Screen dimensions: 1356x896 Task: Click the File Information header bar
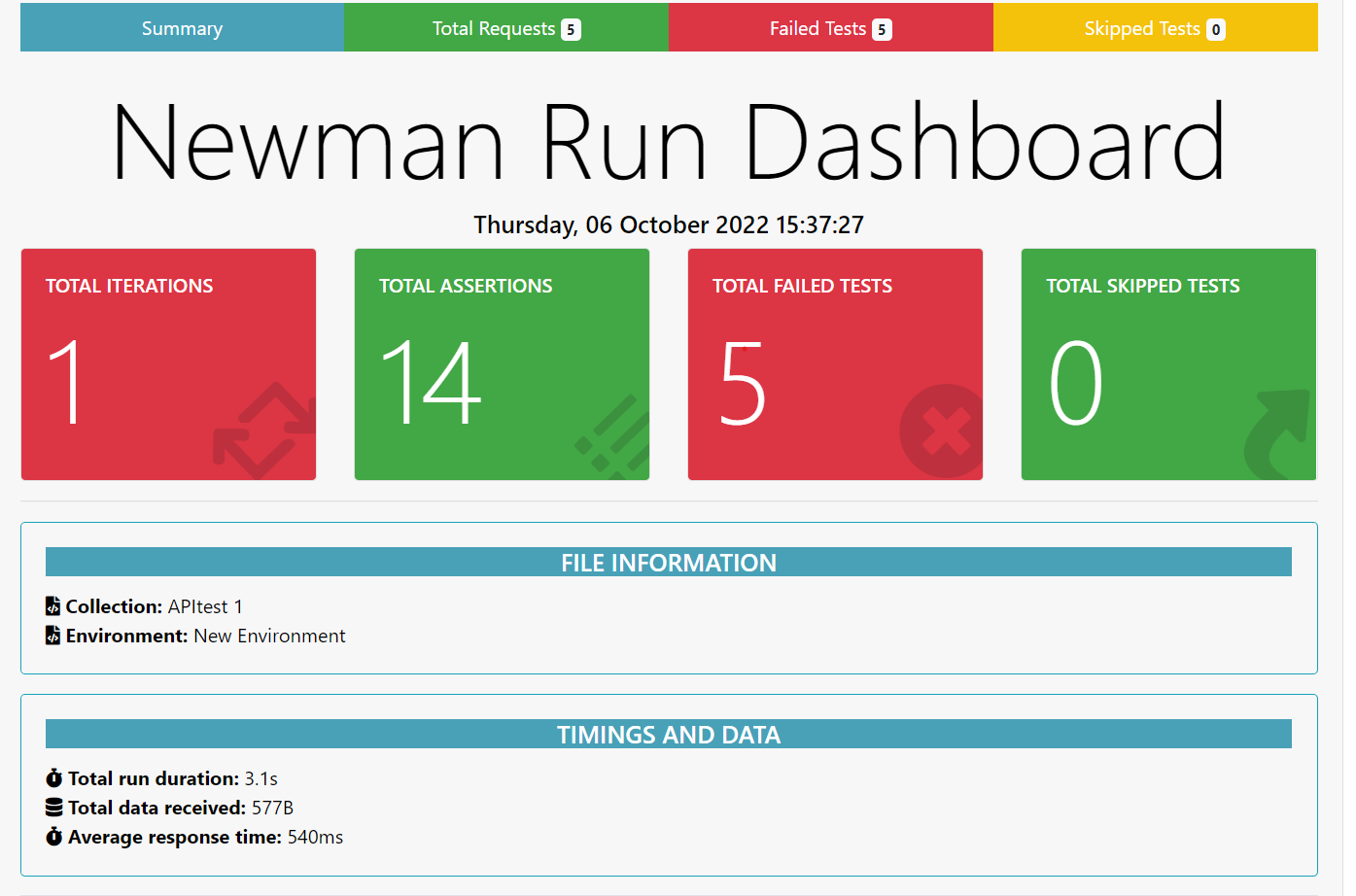pos(669,563)
